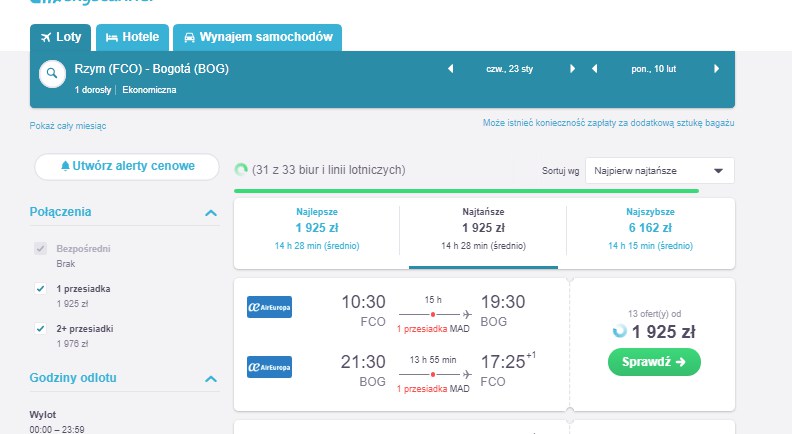Click the 13 ofert(y) od text
Viewport: 792px width, 434px height.
(x=654, y=314)
